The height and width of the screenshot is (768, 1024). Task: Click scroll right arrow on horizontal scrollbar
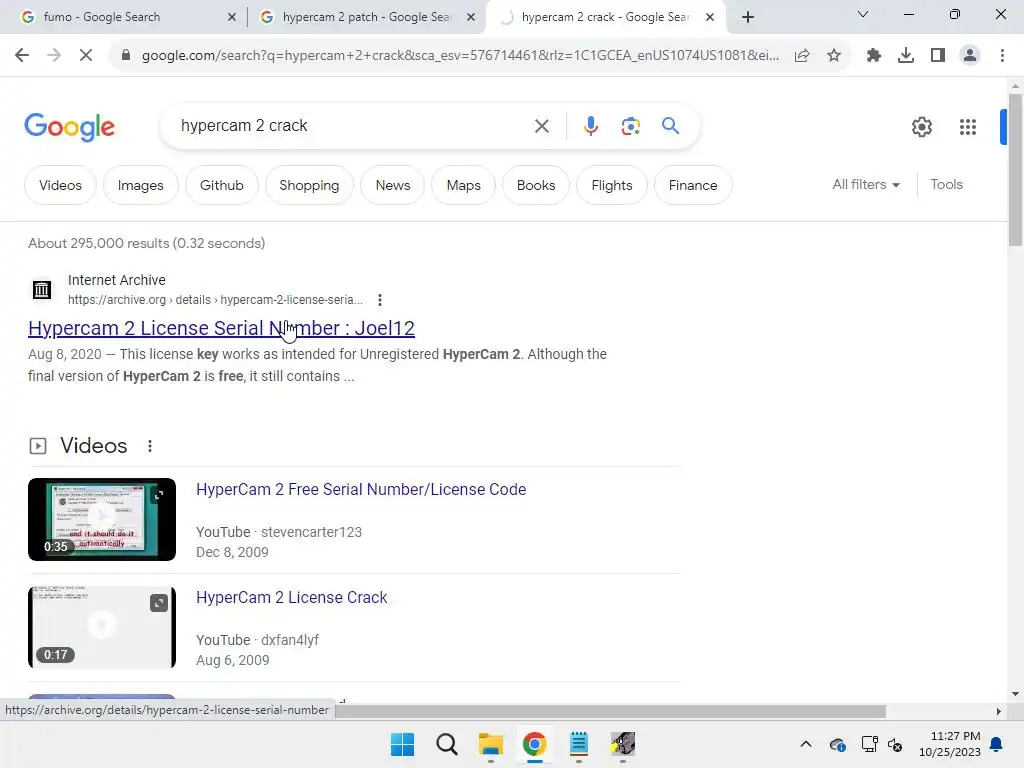[x=999, y=711]
